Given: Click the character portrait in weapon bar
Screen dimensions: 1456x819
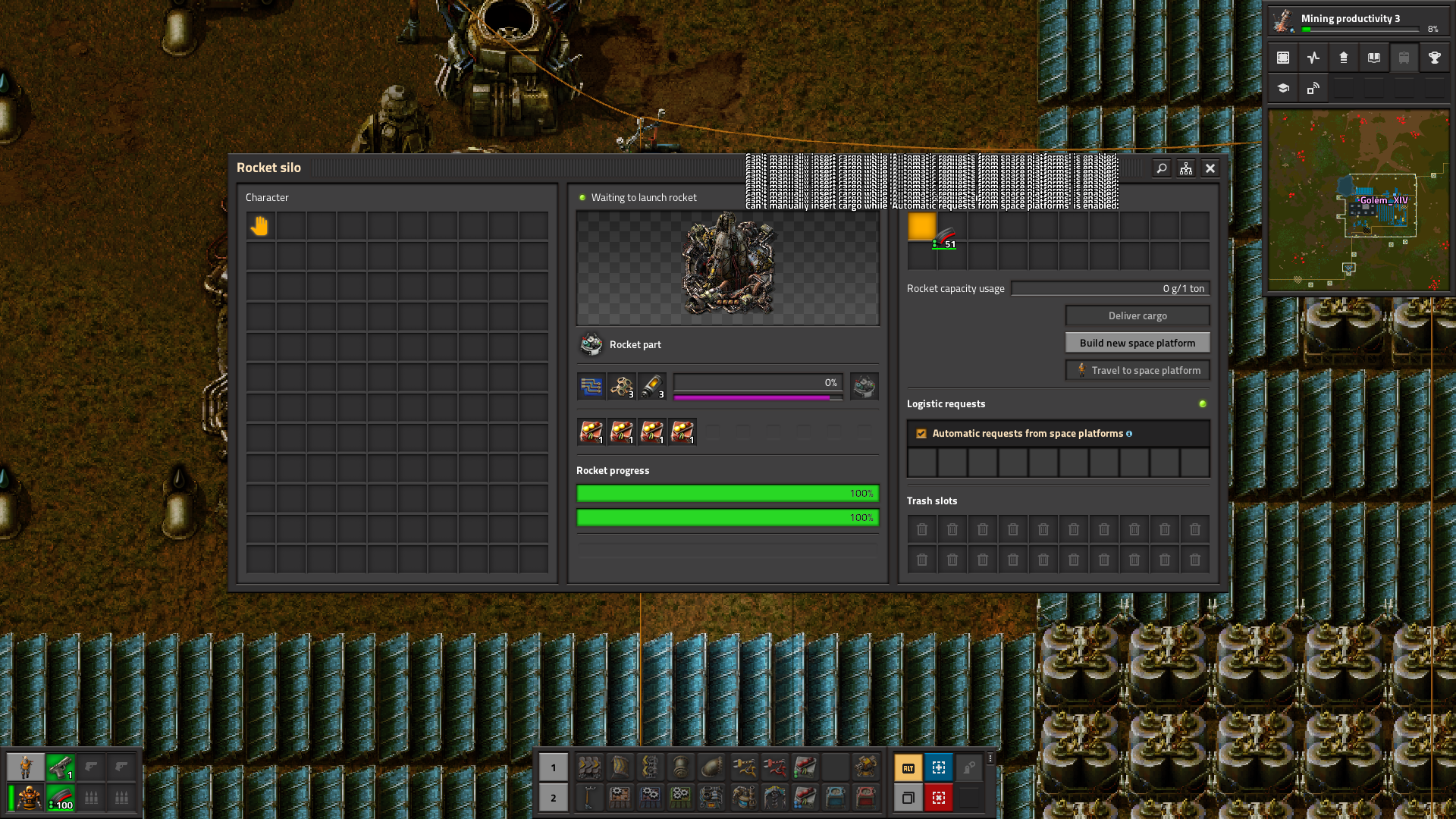Looking at the screenshot, I should coord(26,767).
